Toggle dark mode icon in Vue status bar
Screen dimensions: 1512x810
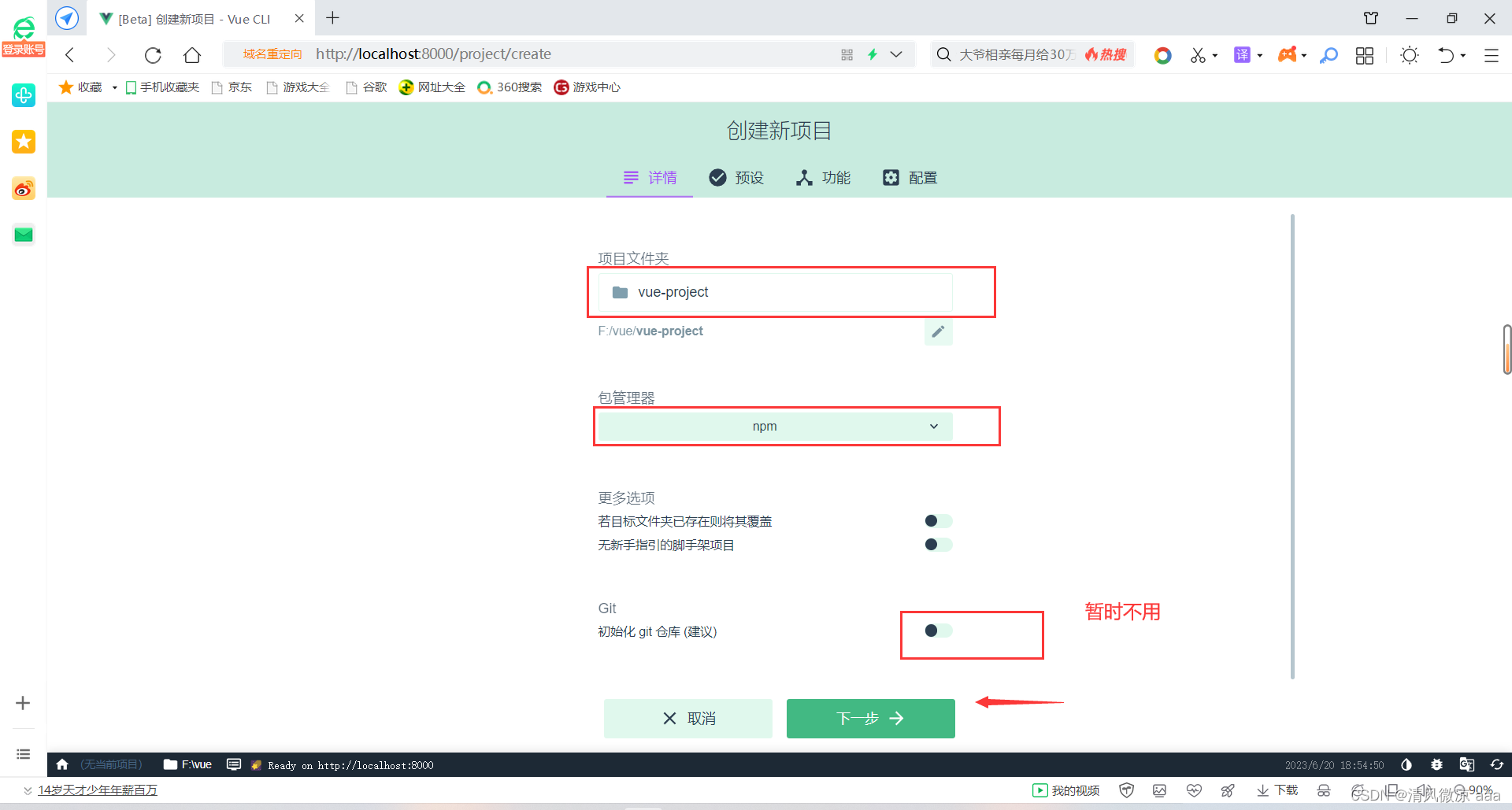click(x=1406, y=764)
